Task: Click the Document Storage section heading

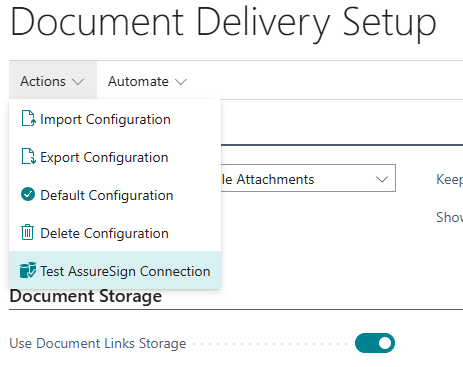Action: coord(86,296)
